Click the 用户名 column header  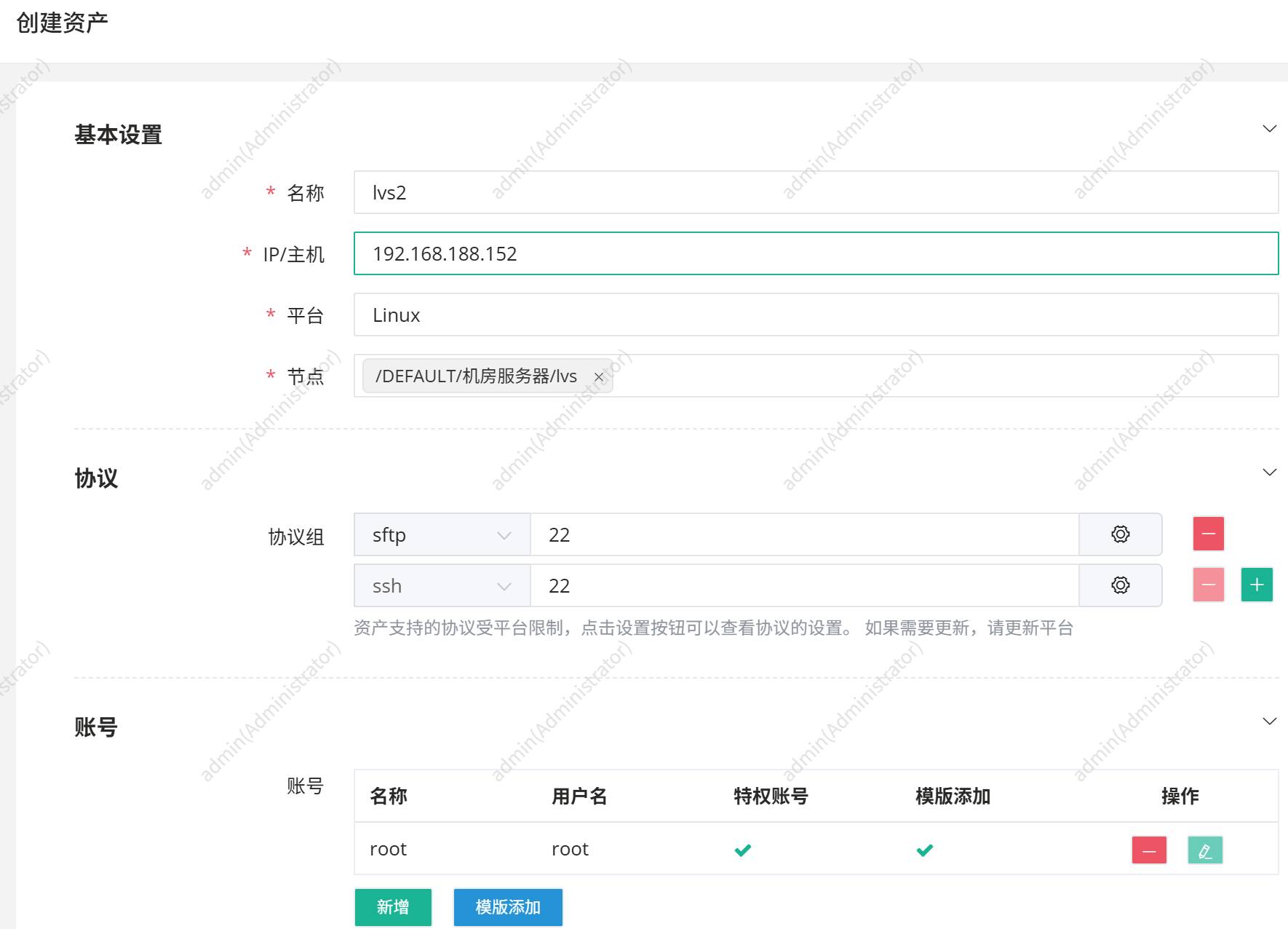(x=579, y=796)
